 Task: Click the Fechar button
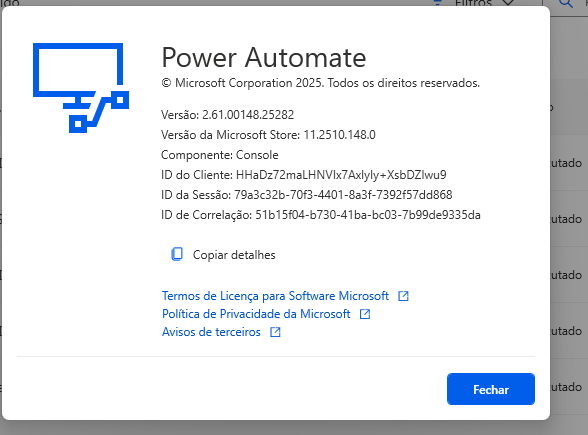pos(490,389)
